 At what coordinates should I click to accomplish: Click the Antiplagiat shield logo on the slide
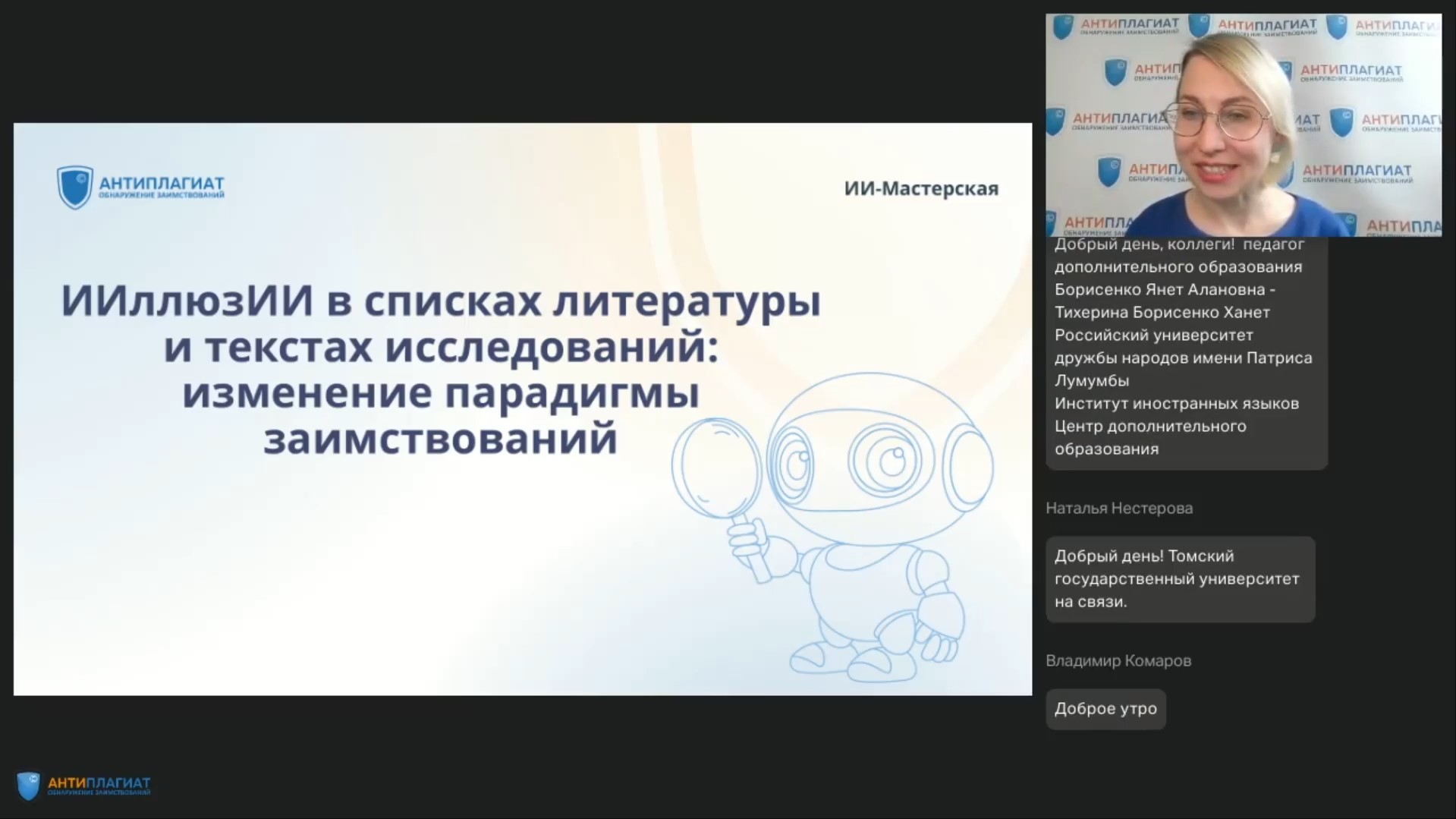[x=74, y=187]
